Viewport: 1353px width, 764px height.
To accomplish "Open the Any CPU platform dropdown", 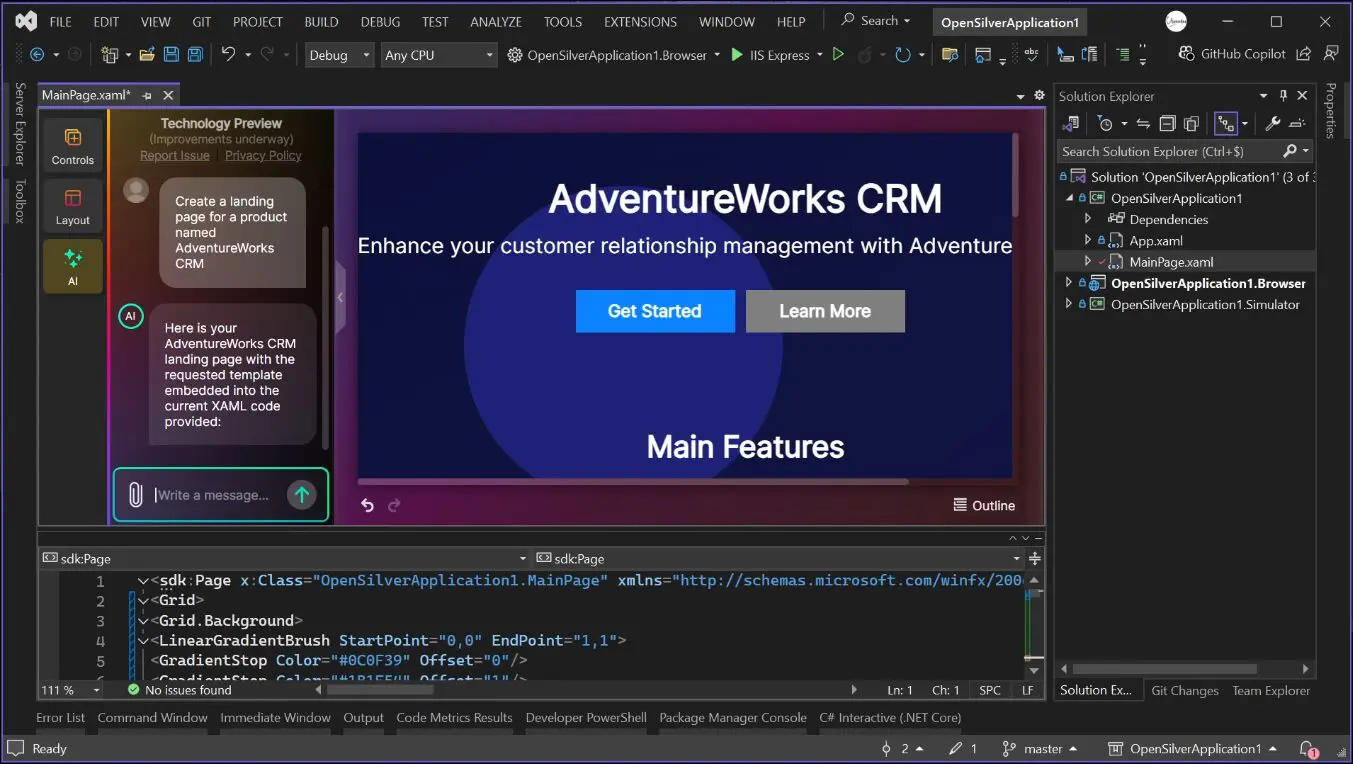I will (439, 55).
